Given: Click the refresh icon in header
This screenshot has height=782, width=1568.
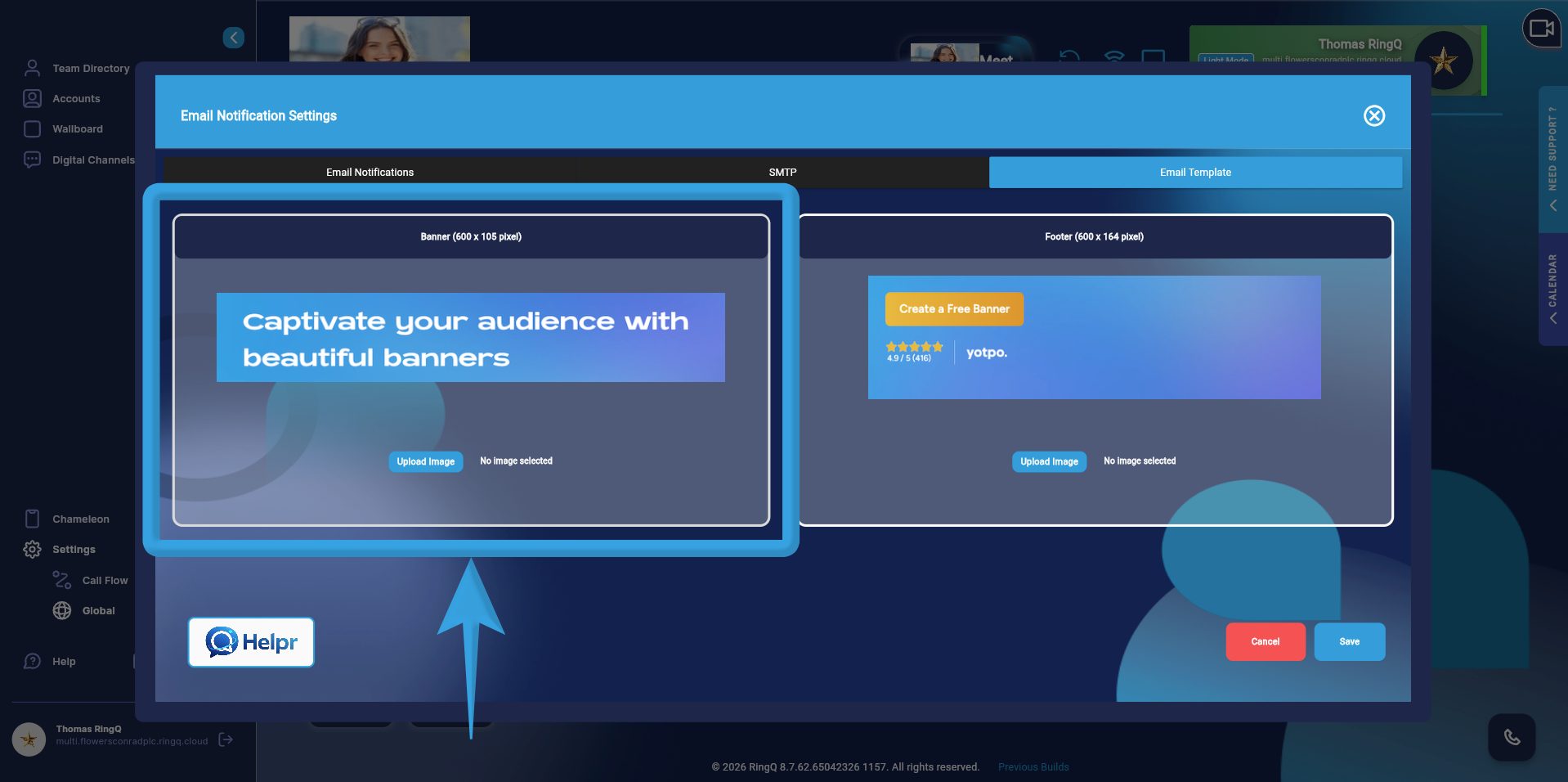Looking at the screenshot, I should point(1070,57).
